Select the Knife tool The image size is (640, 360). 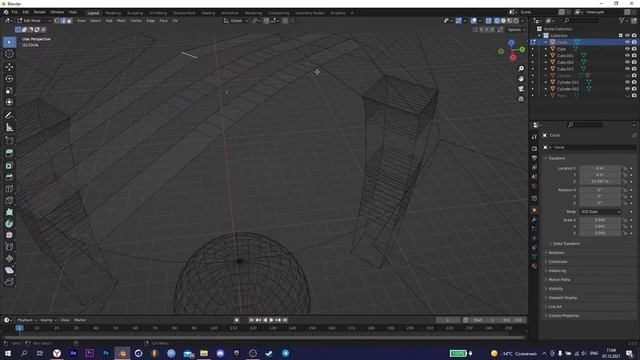[9, 200]
